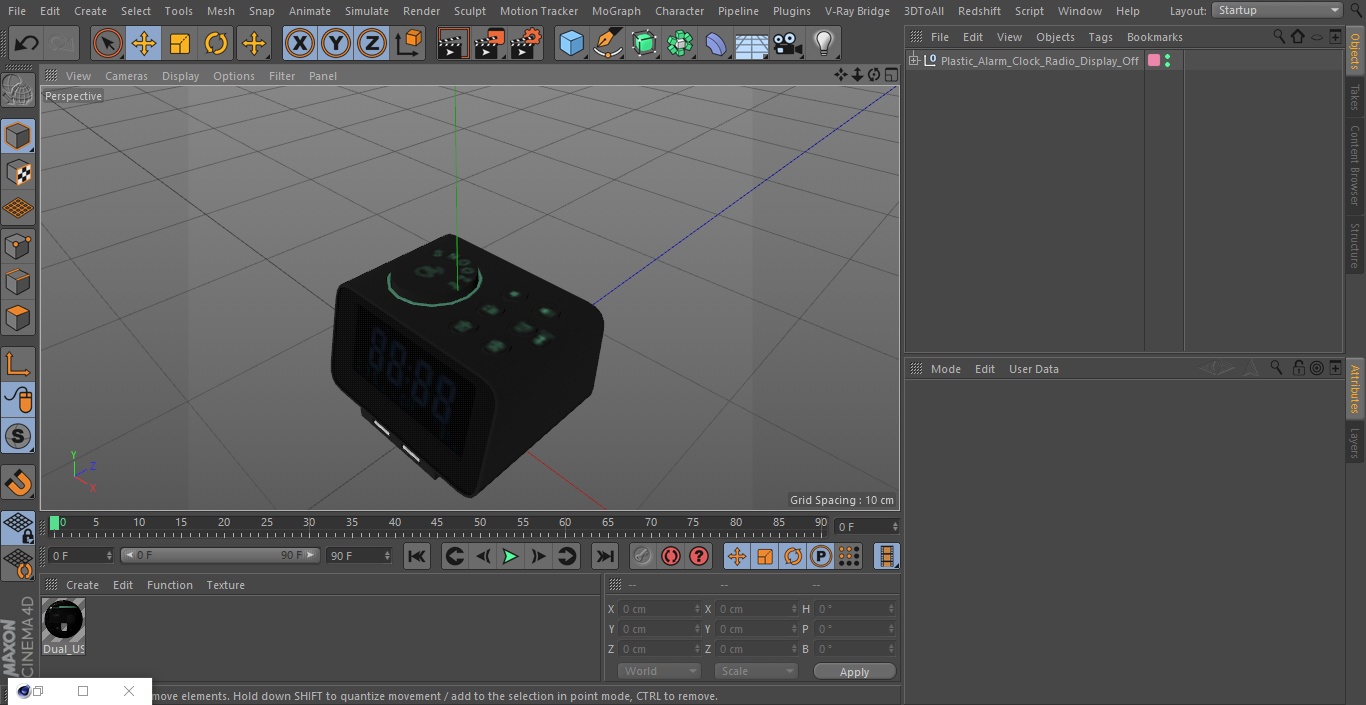Image resolution: width=1366 pixels, height=705 pixels.
Task: Toggle Z axis lock
Action: coord(372,43)
